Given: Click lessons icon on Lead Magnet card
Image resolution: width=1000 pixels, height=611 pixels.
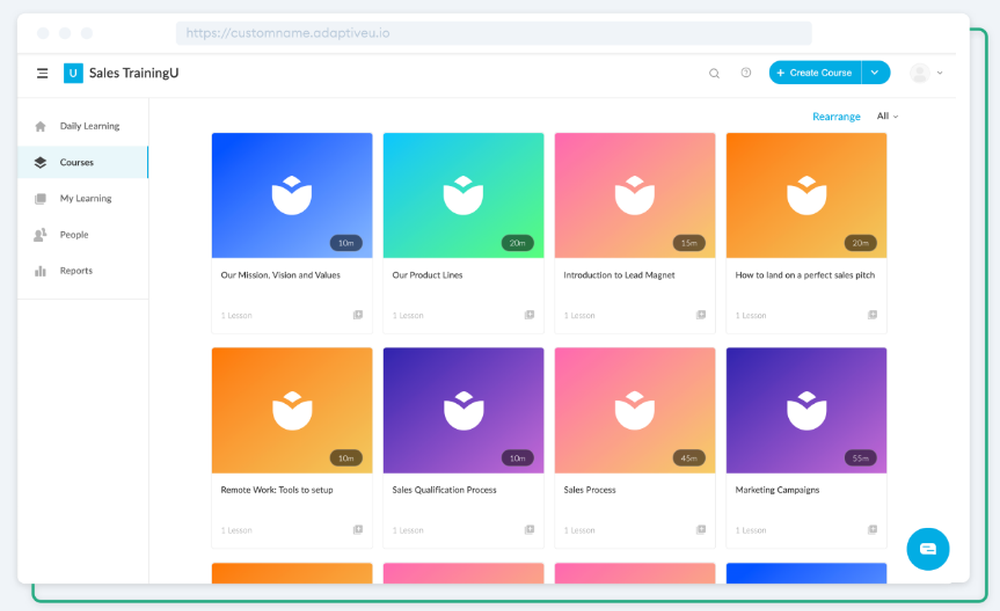Looking at the screenshot, I should 701,315.
